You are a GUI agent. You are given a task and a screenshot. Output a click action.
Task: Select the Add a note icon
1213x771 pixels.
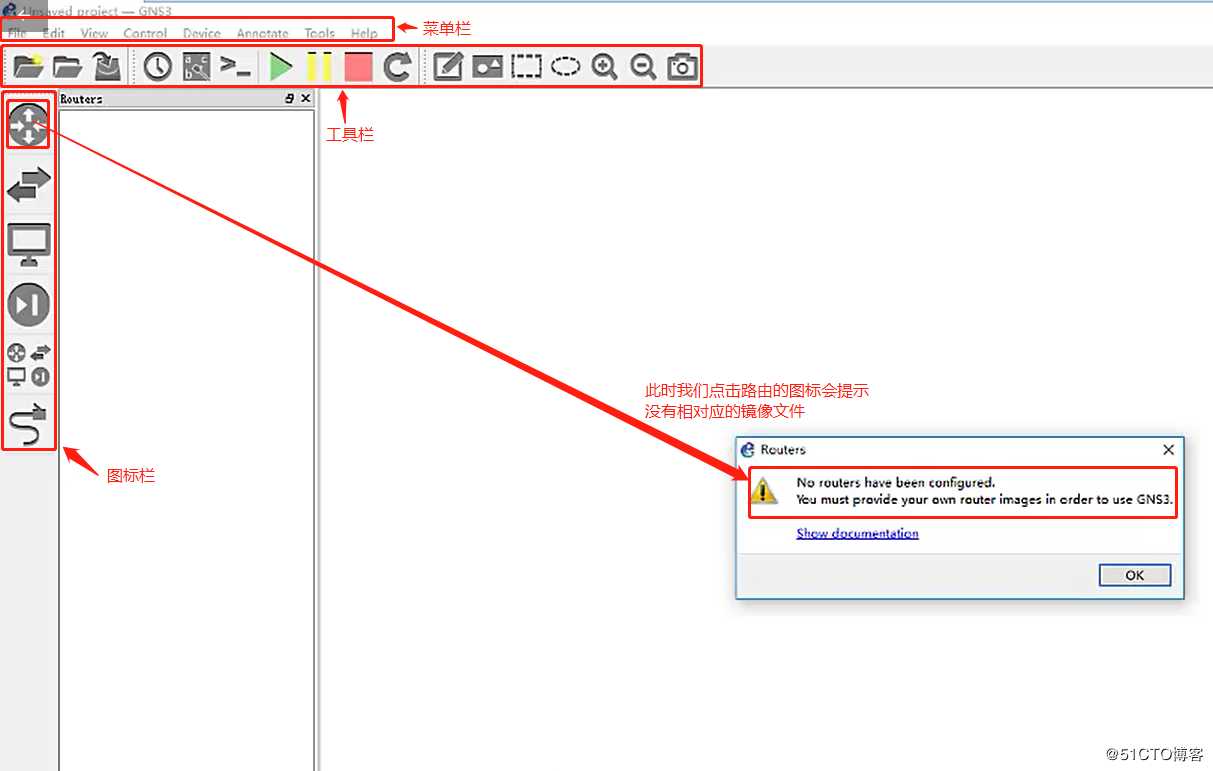coord(448,67)
